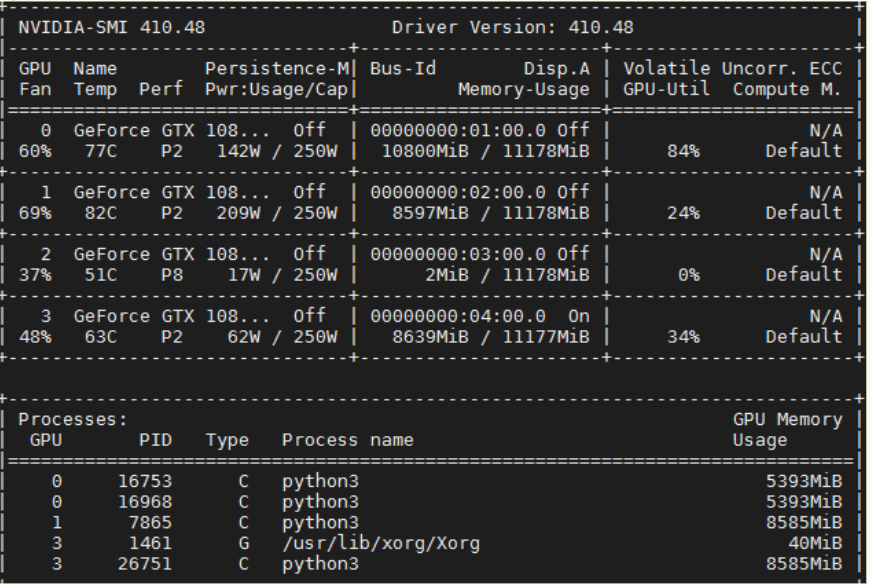Click the Volatile Uncorr. ECC header
Screen dimensions: 870x585
[732, 69]
